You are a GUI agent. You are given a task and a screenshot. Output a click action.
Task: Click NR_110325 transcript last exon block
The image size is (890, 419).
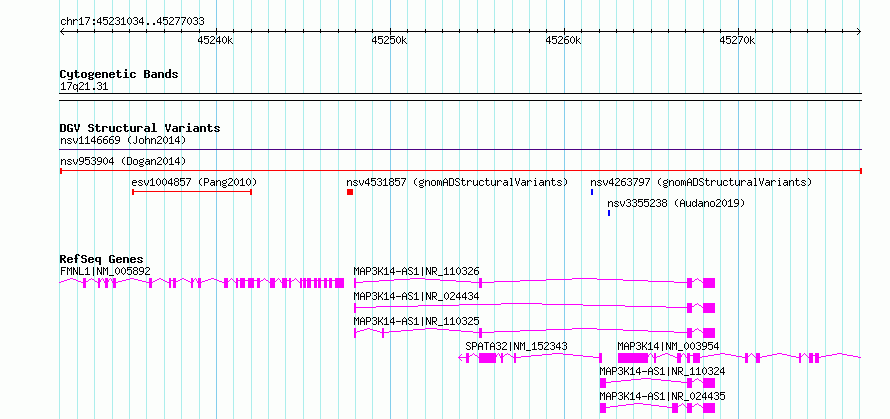coord(709,333)
